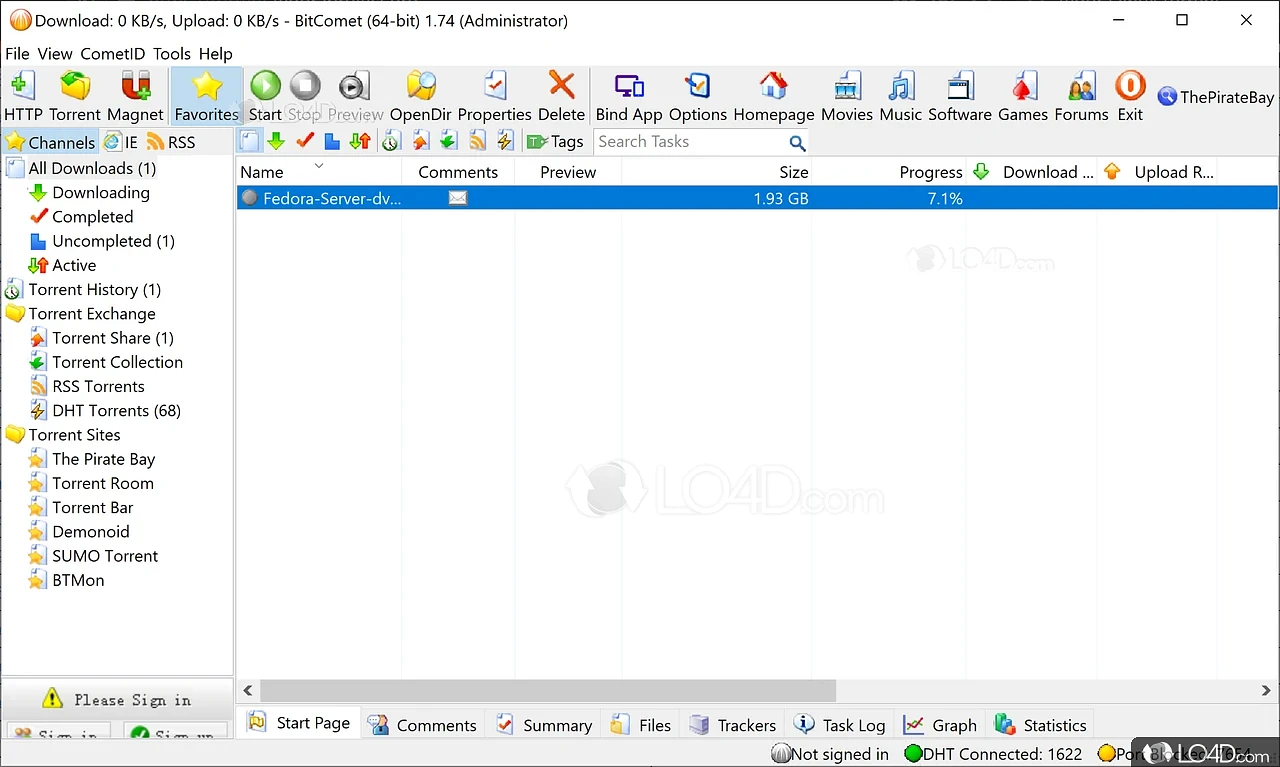Viewport: 1280px width, 767px height.
Task: Go to Homepage from toolbar
Action: click(774, 96)
